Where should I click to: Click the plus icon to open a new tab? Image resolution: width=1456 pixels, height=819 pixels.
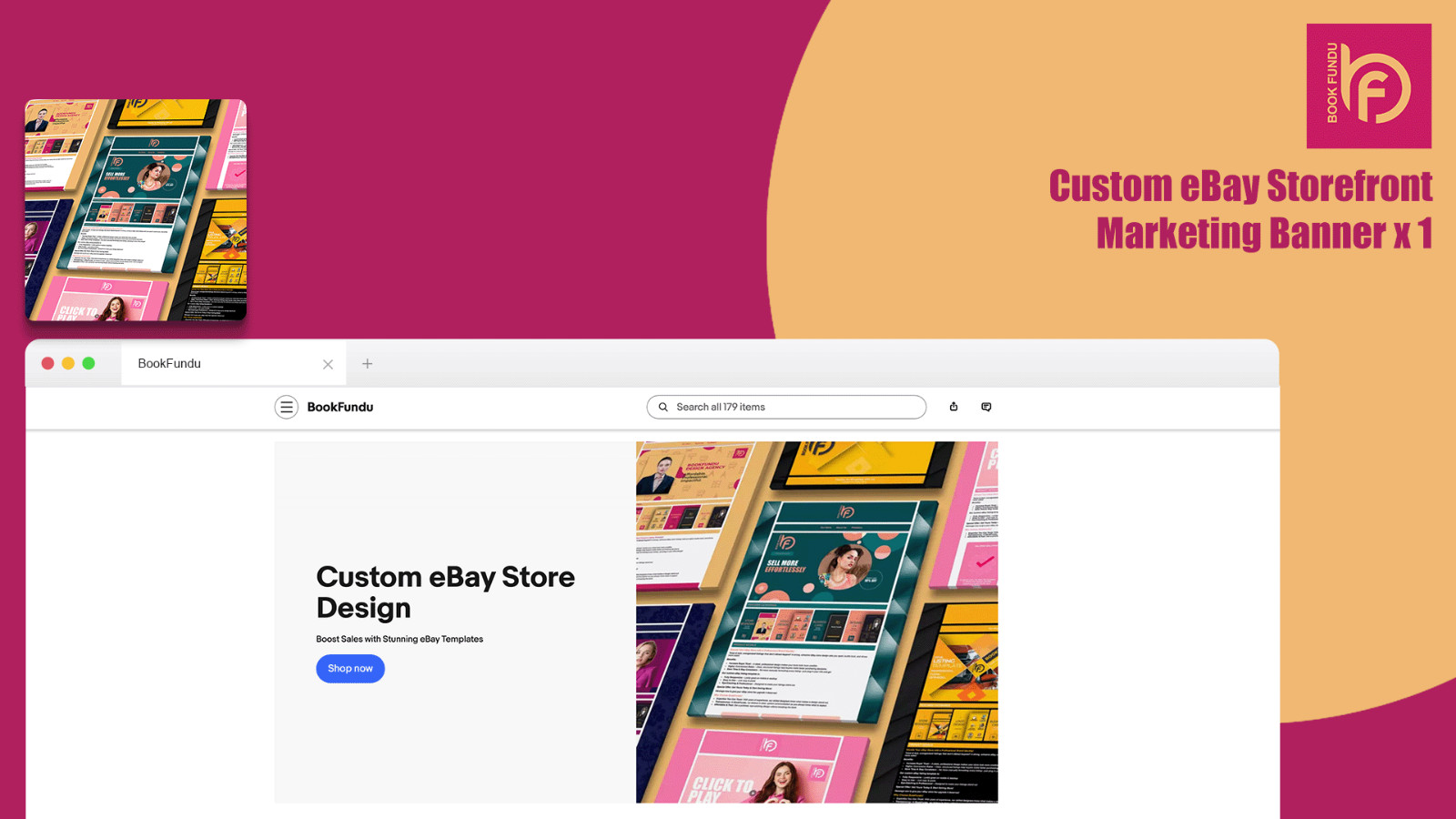[368, 363]
